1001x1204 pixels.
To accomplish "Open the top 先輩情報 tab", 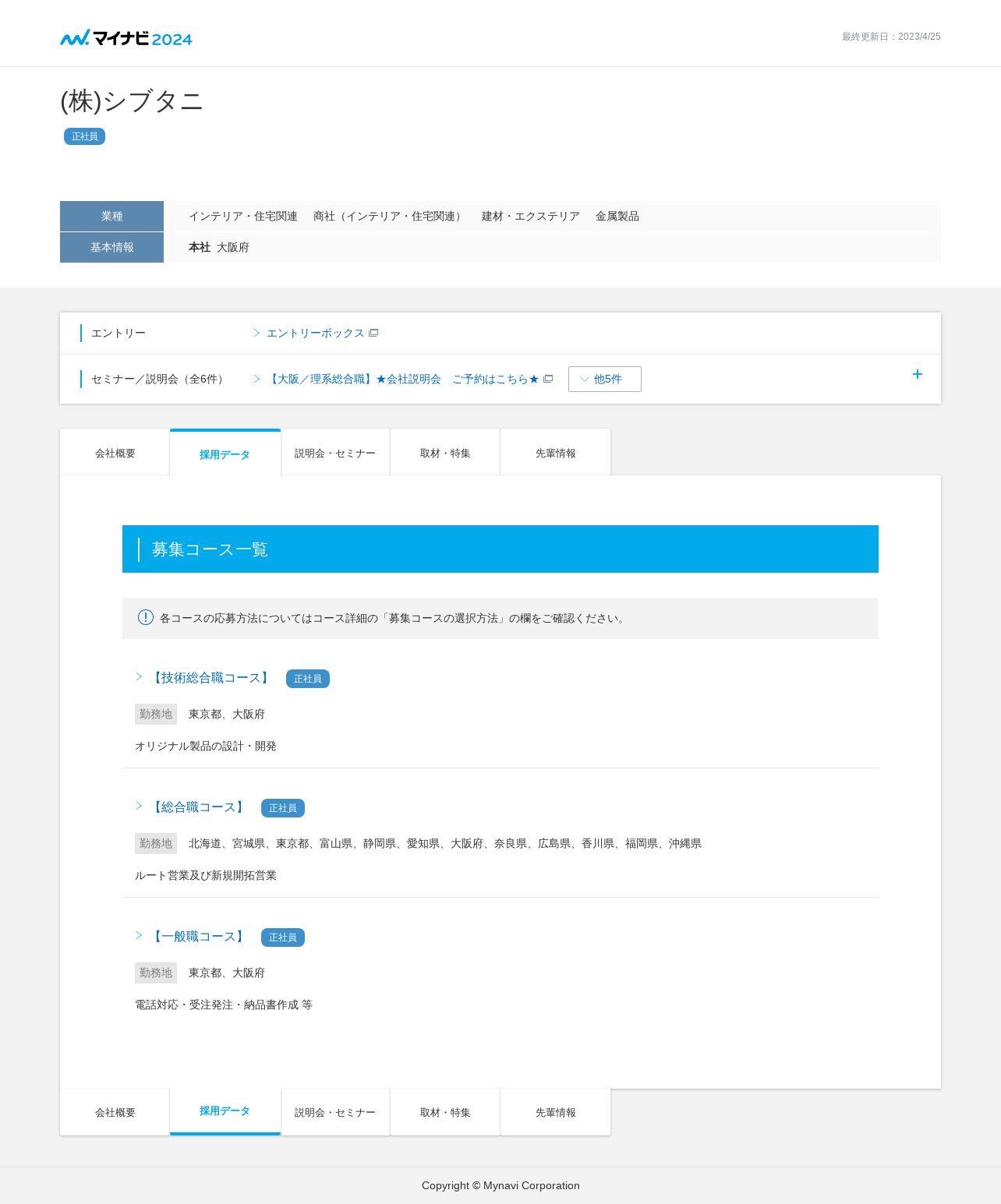I will [556, 453].
